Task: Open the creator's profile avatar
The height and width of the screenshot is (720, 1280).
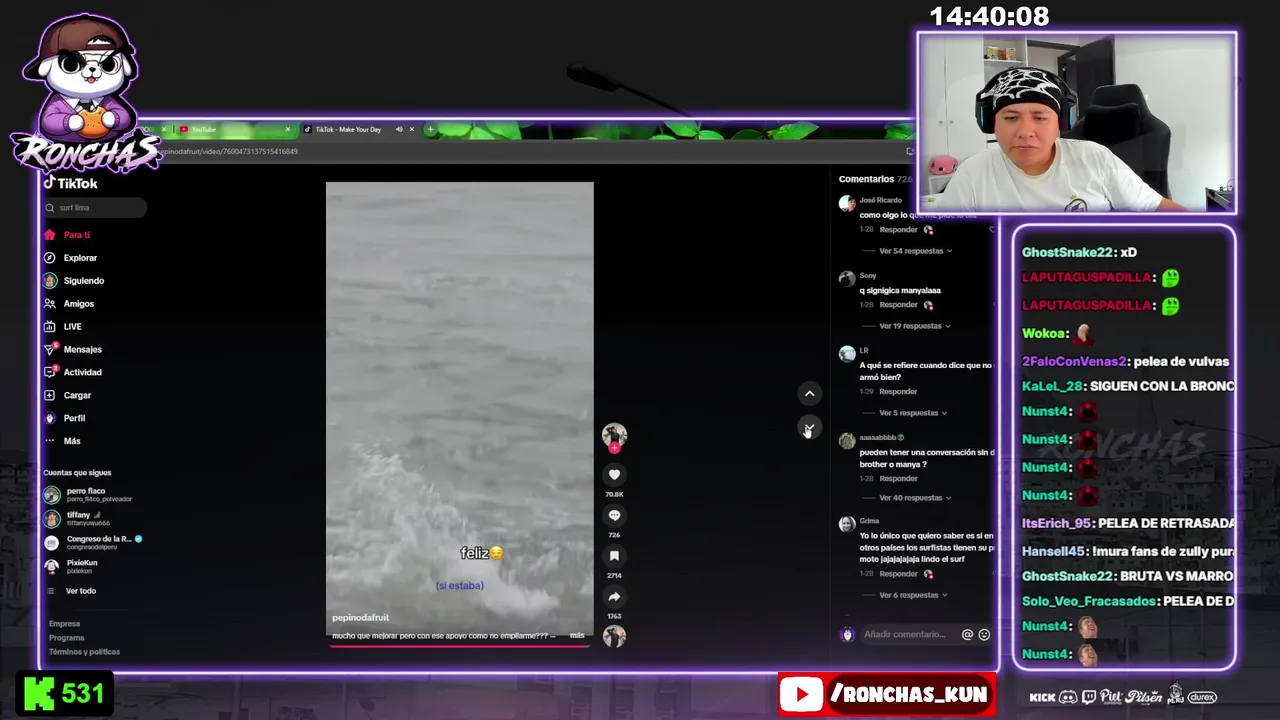Action: (x=614, y=434)
